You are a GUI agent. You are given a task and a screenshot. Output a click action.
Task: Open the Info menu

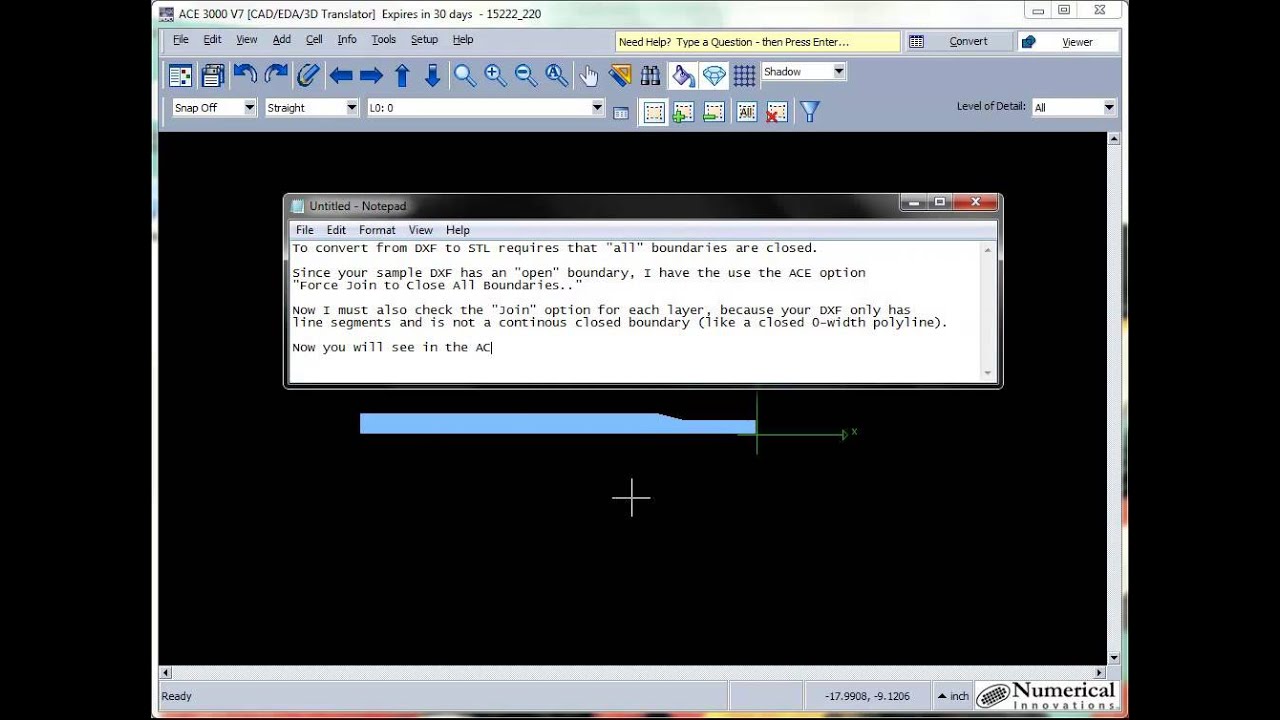pos(347,40)
